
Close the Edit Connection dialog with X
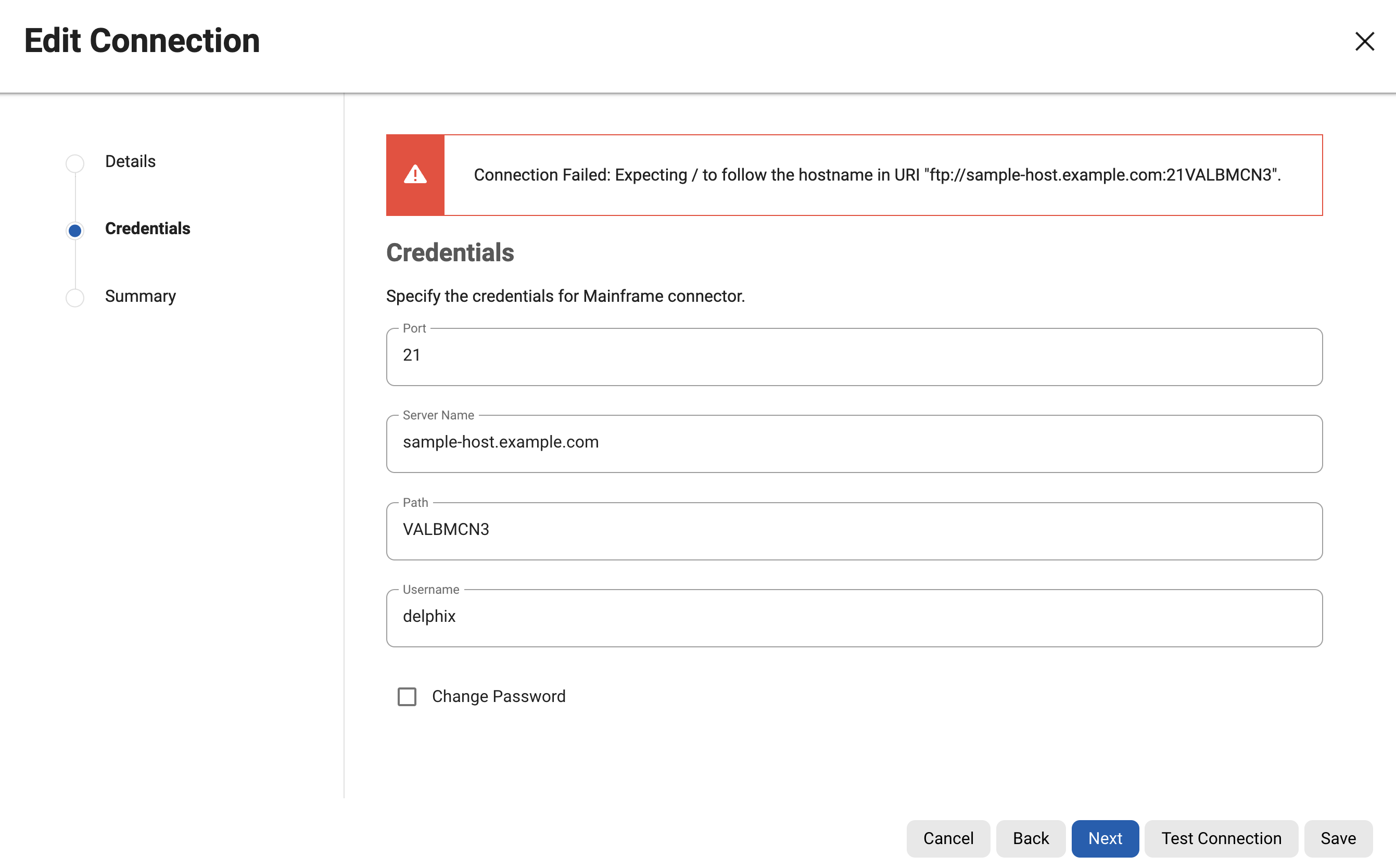1364,41
